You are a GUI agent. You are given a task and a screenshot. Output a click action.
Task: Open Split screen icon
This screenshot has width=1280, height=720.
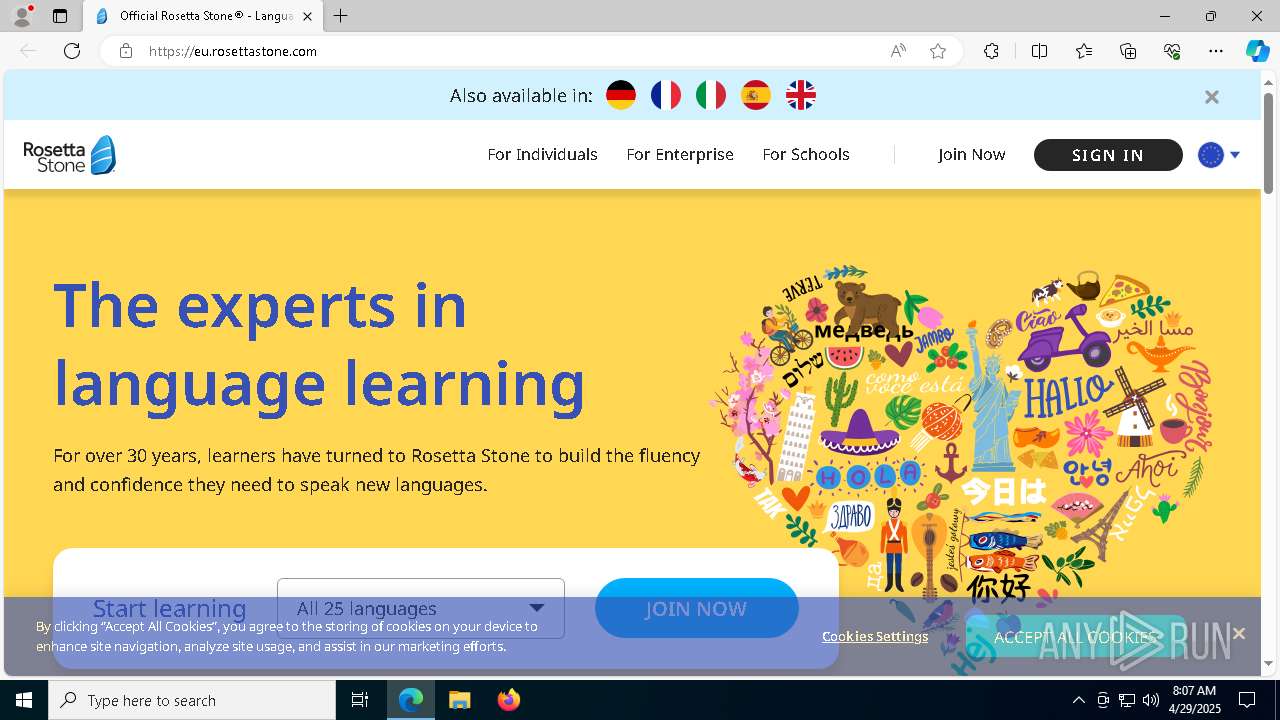point(1039,51)
